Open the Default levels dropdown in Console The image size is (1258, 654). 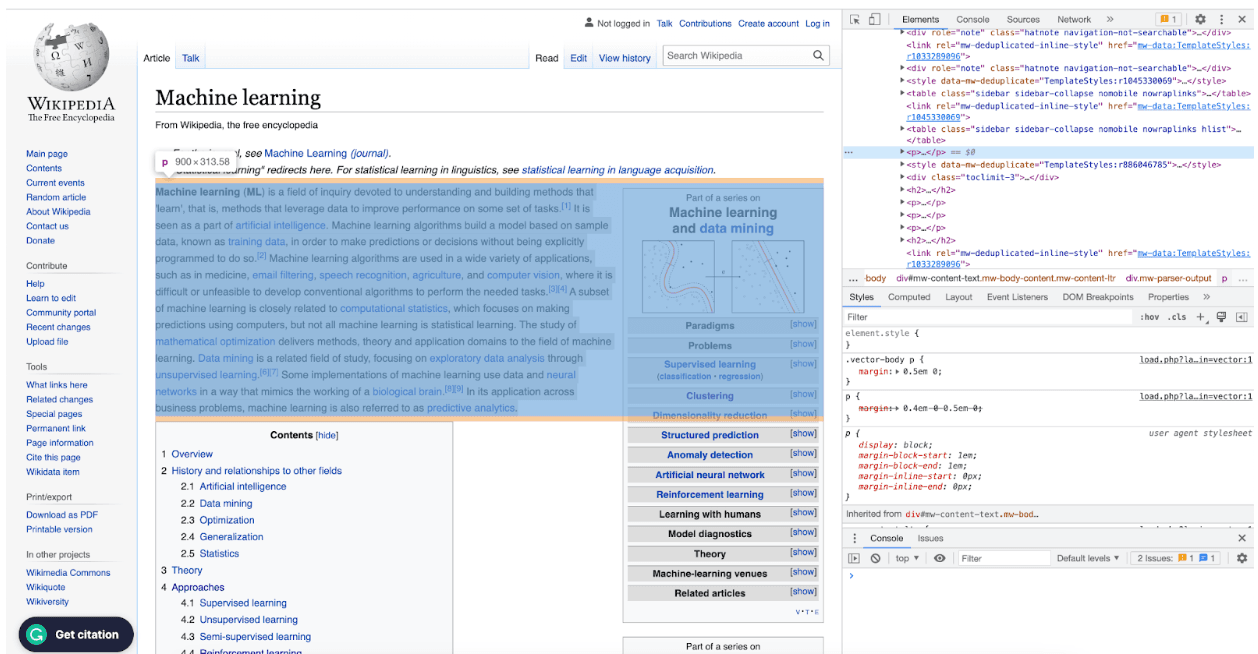point(1088,558)
